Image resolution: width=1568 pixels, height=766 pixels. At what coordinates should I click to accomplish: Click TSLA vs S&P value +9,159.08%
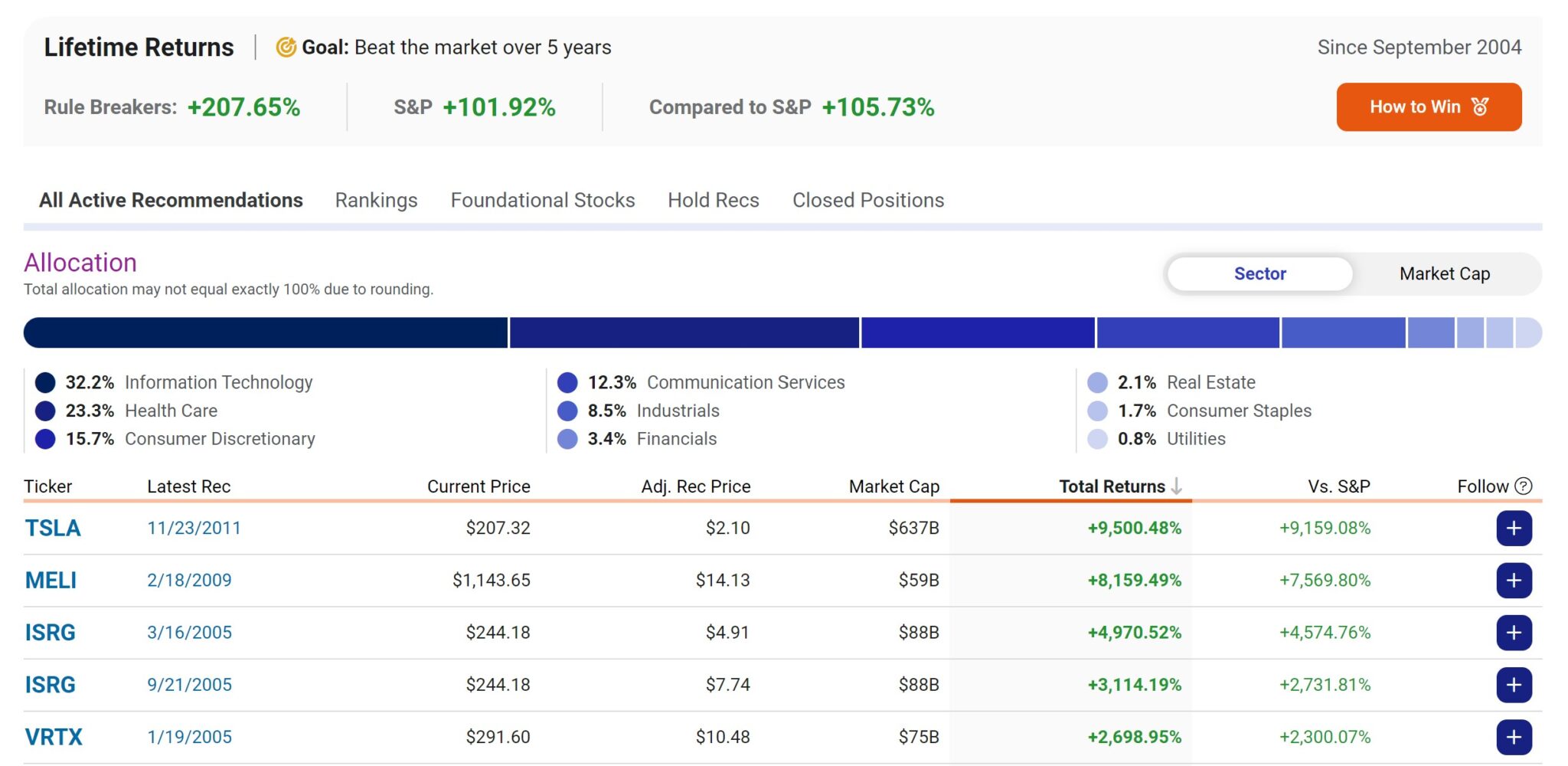[1325, 529]
